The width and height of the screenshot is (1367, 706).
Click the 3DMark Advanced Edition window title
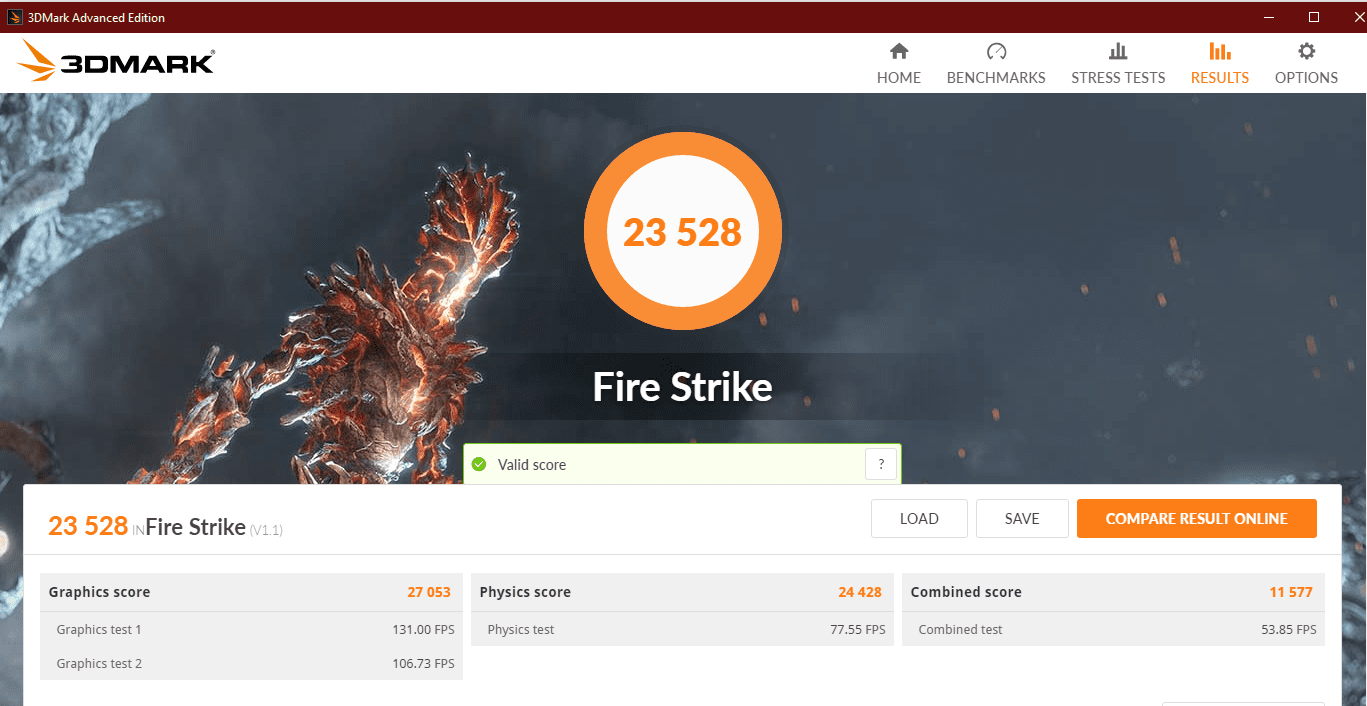pos(96,18)
